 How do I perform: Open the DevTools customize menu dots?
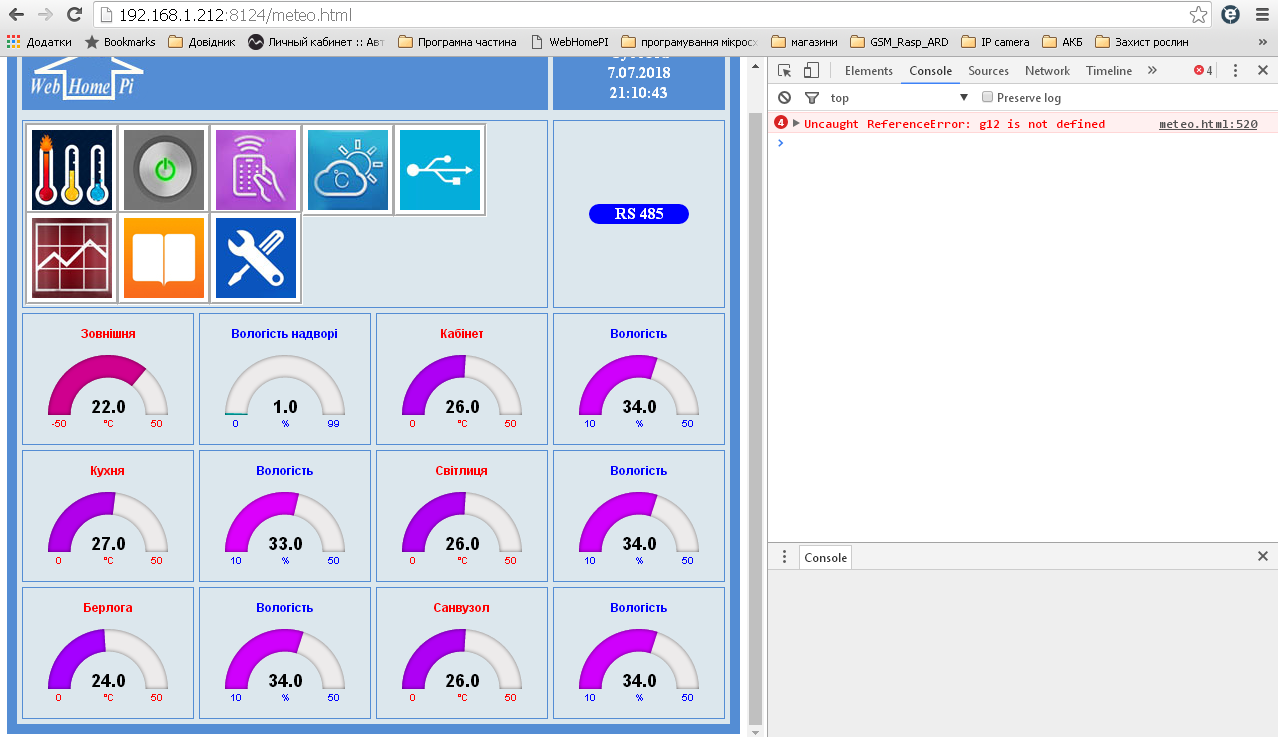pos(1236,71)
